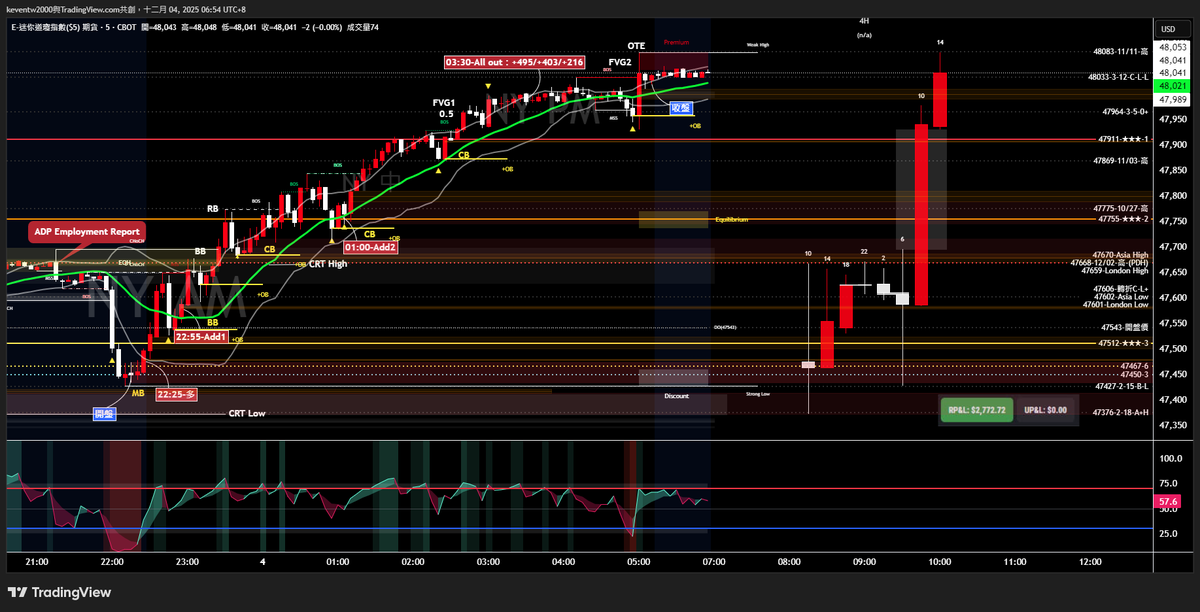1200x612 pixels.
Task: Click the Weak High label
Action: tap(758, 45)
